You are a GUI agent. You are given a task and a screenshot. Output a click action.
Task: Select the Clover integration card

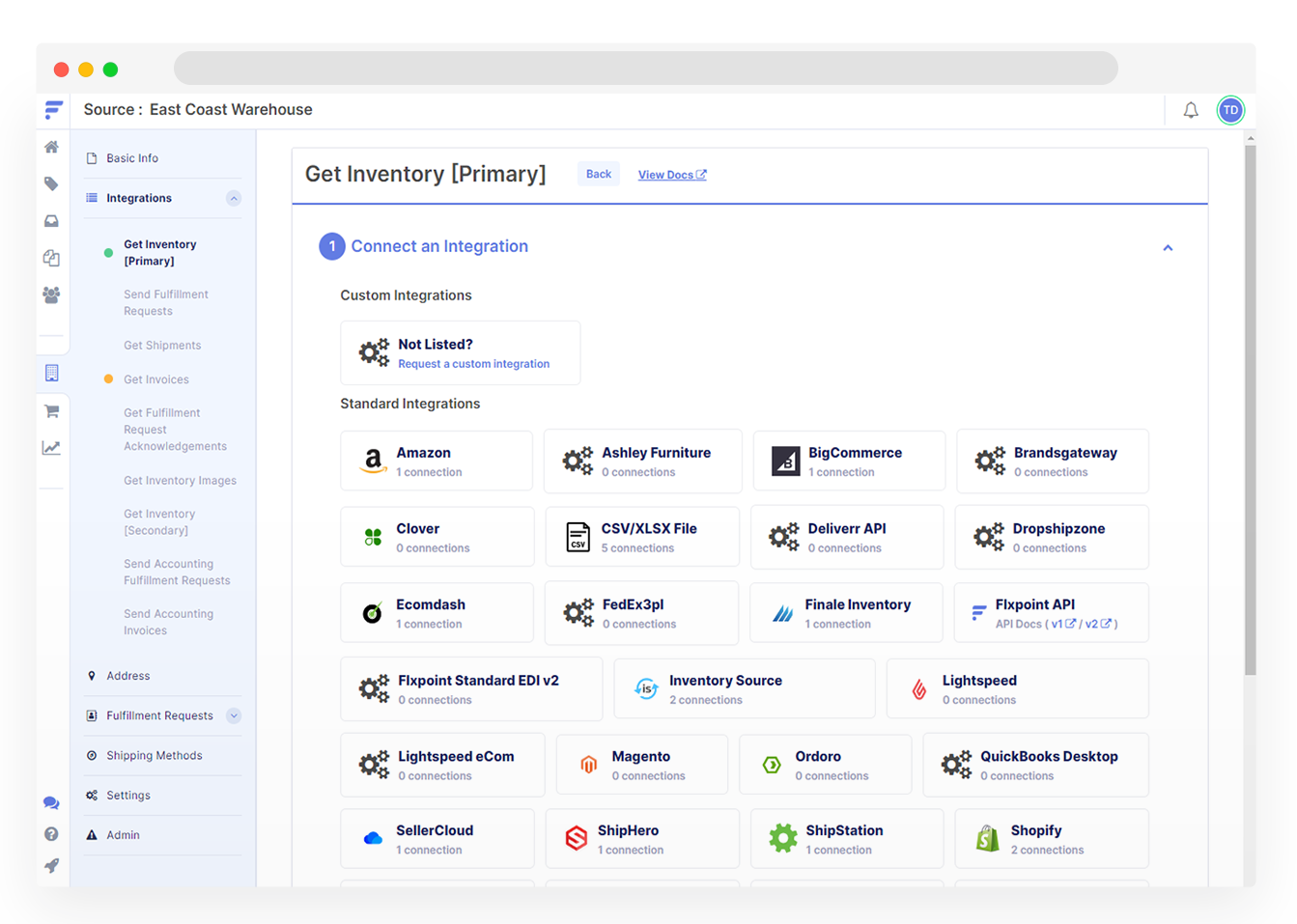point(437,537)
